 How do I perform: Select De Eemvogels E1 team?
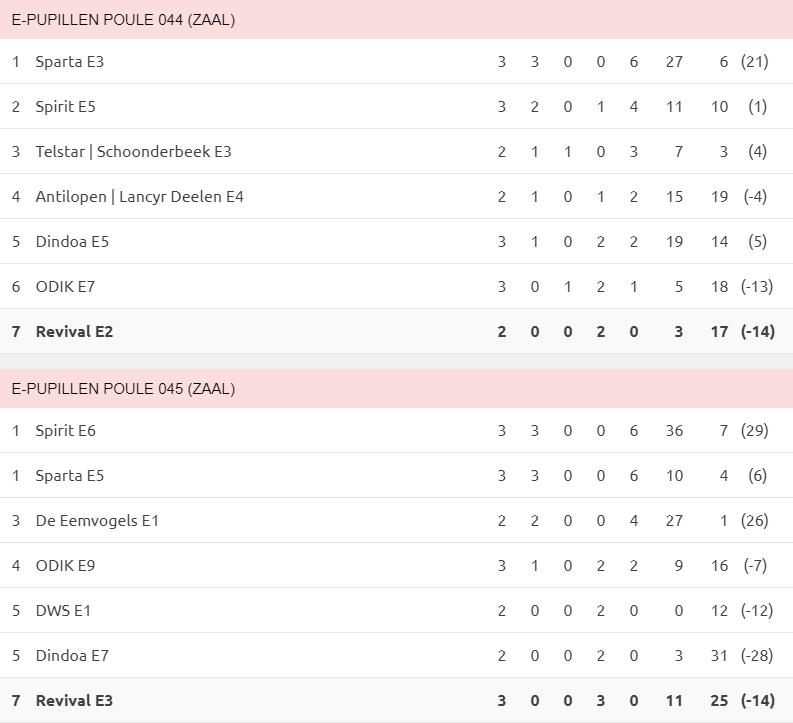pyautogui.click(x=97, y=521)
